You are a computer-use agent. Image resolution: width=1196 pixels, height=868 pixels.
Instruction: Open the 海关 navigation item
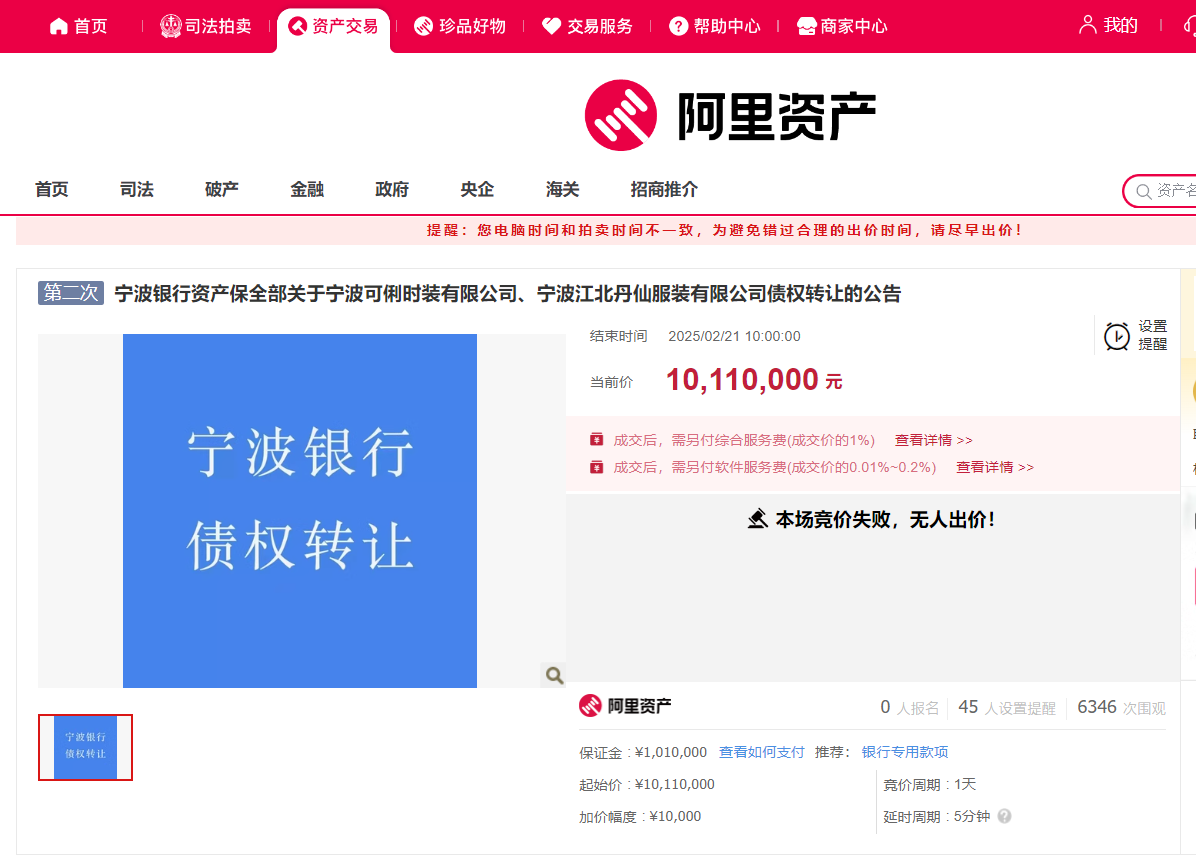pos(562,189)
